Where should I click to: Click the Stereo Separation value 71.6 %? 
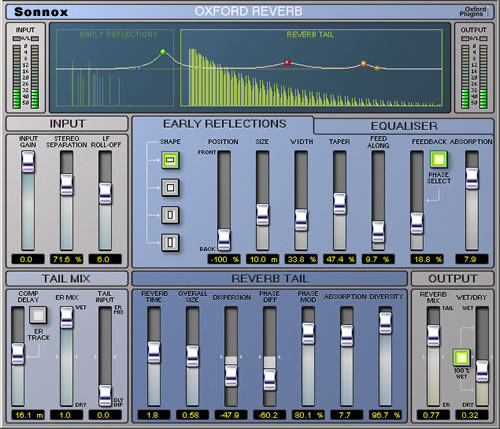point(67,259)
